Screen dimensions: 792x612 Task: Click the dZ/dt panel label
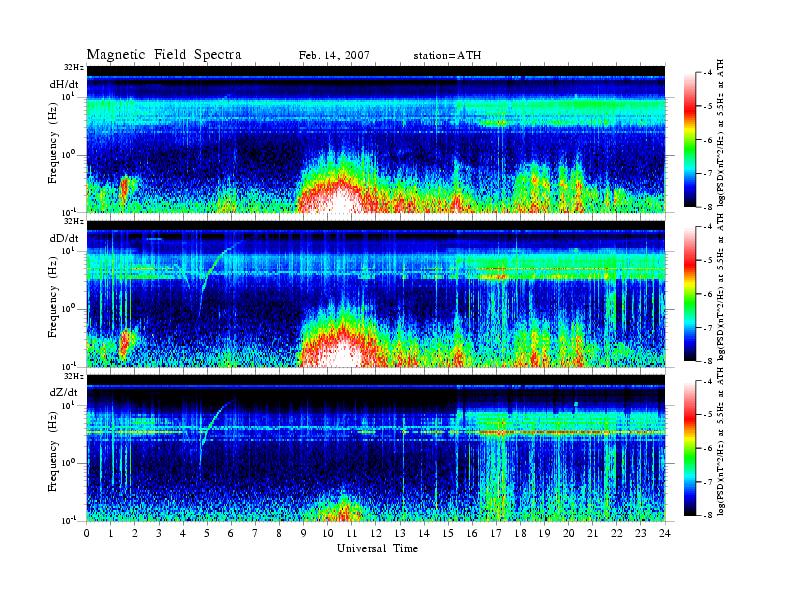click(x=64, y=392)
